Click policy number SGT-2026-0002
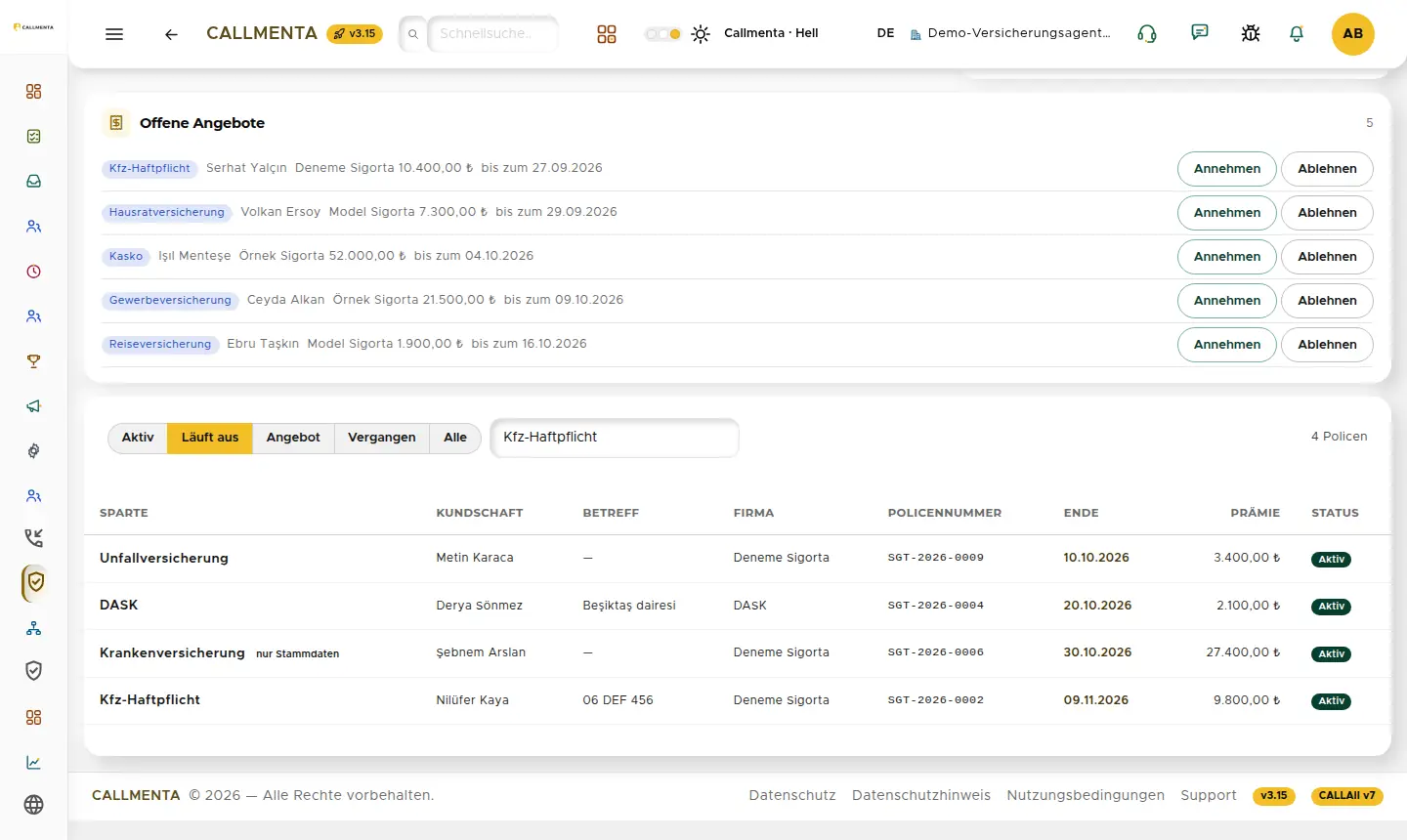Viewport: 1407px width, 840px height. tap(936, 700)
